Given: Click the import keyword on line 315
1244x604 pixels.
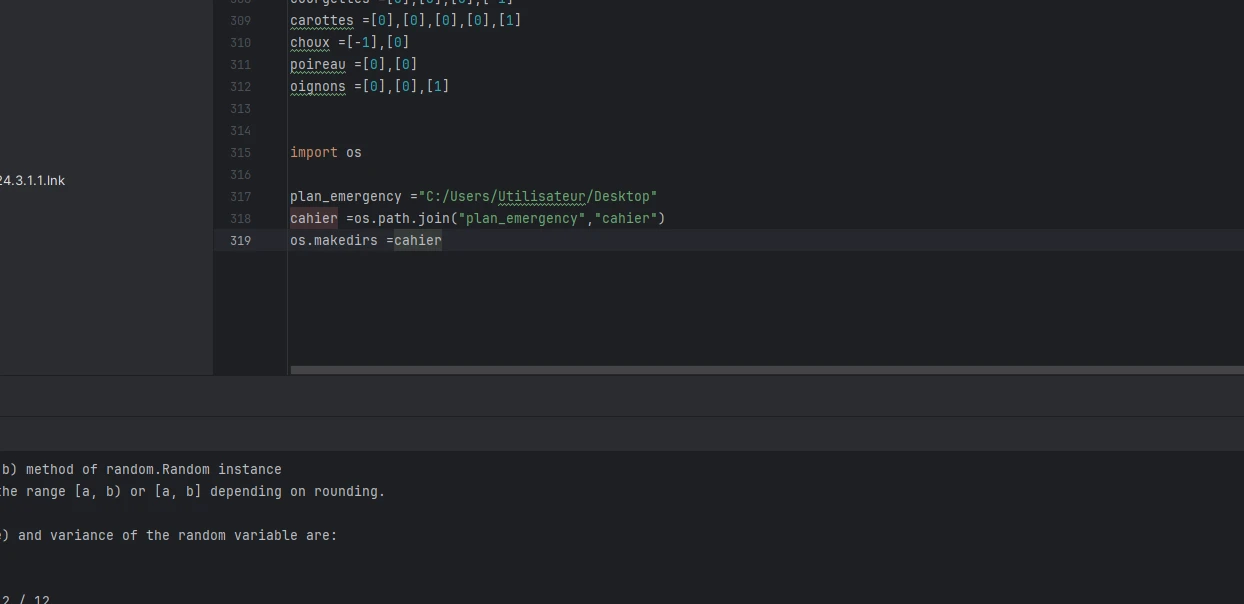Looking at the screenshot, I should click(313, 153).
